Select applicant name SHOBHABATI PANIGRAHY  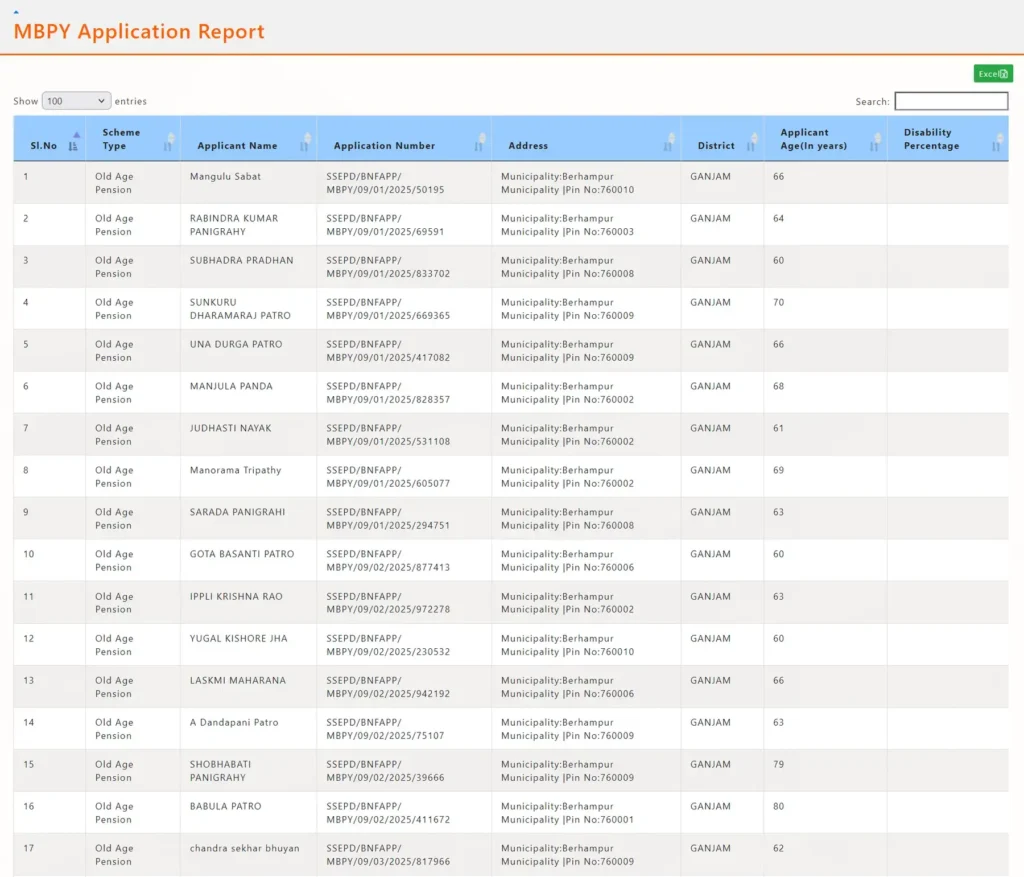pyautogui.click(x=220, y=771)
